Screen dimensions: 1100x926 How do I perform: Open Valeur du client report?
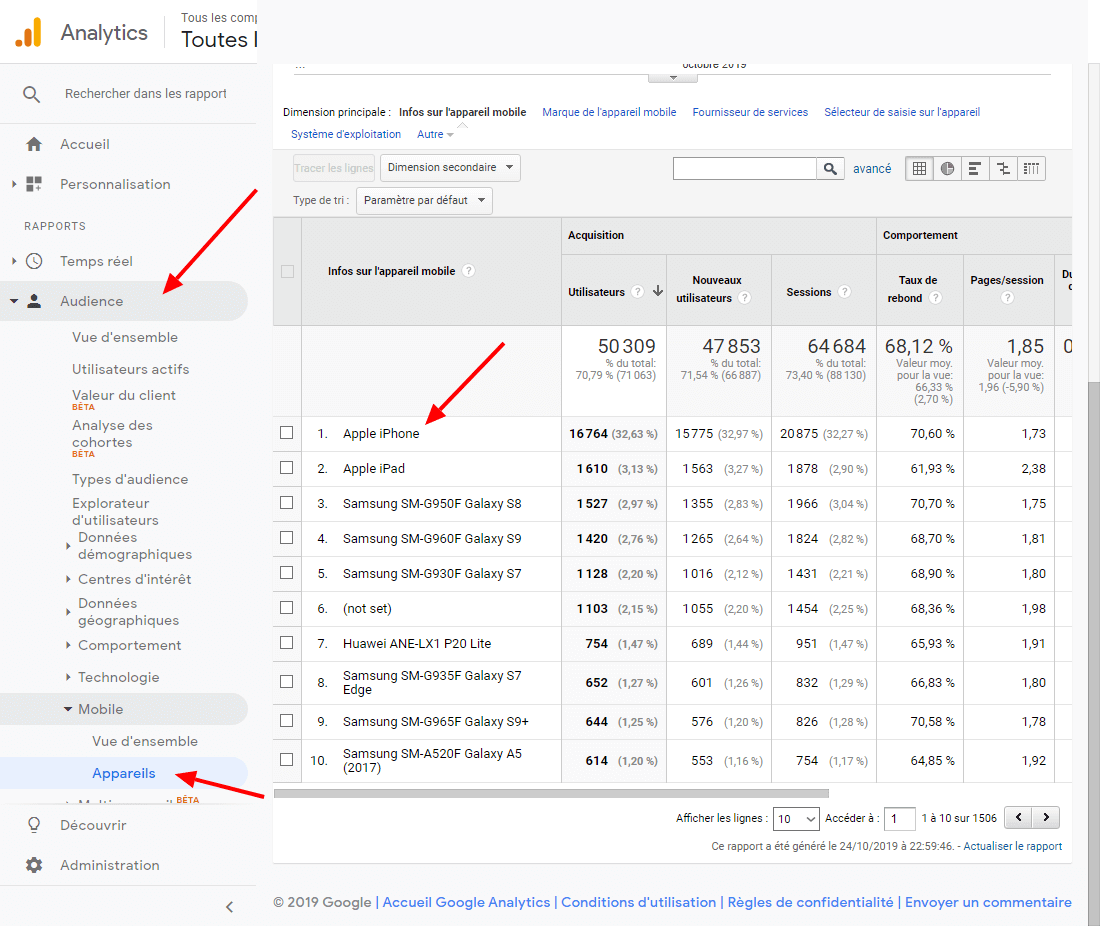123,396
